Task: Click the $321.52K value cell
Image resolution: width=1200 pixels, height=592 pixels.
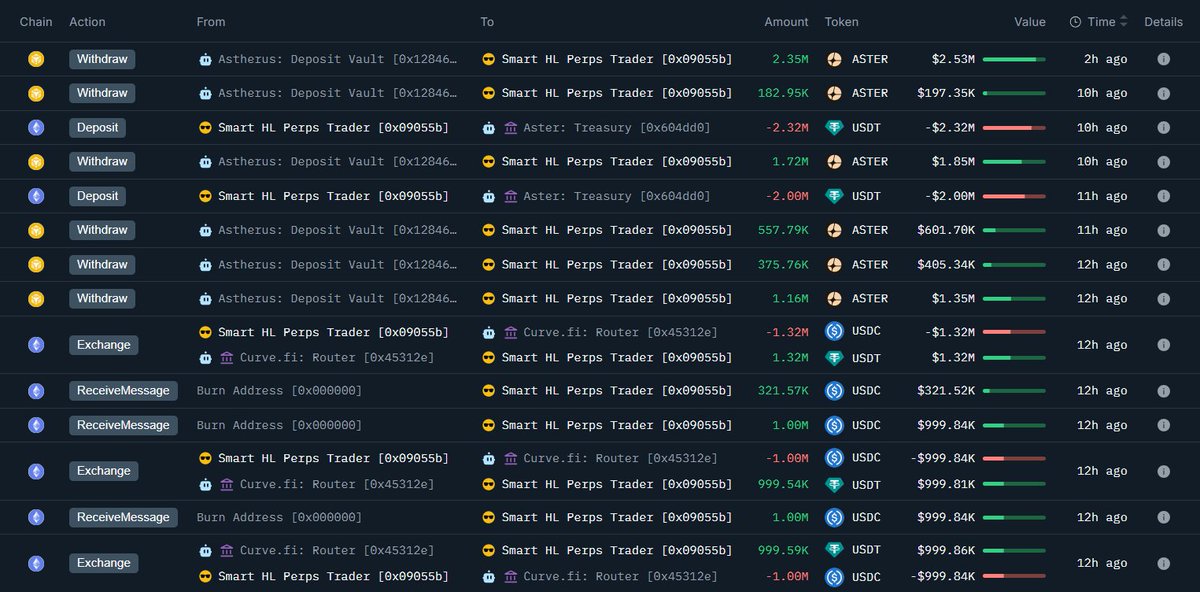Action: 946,391
